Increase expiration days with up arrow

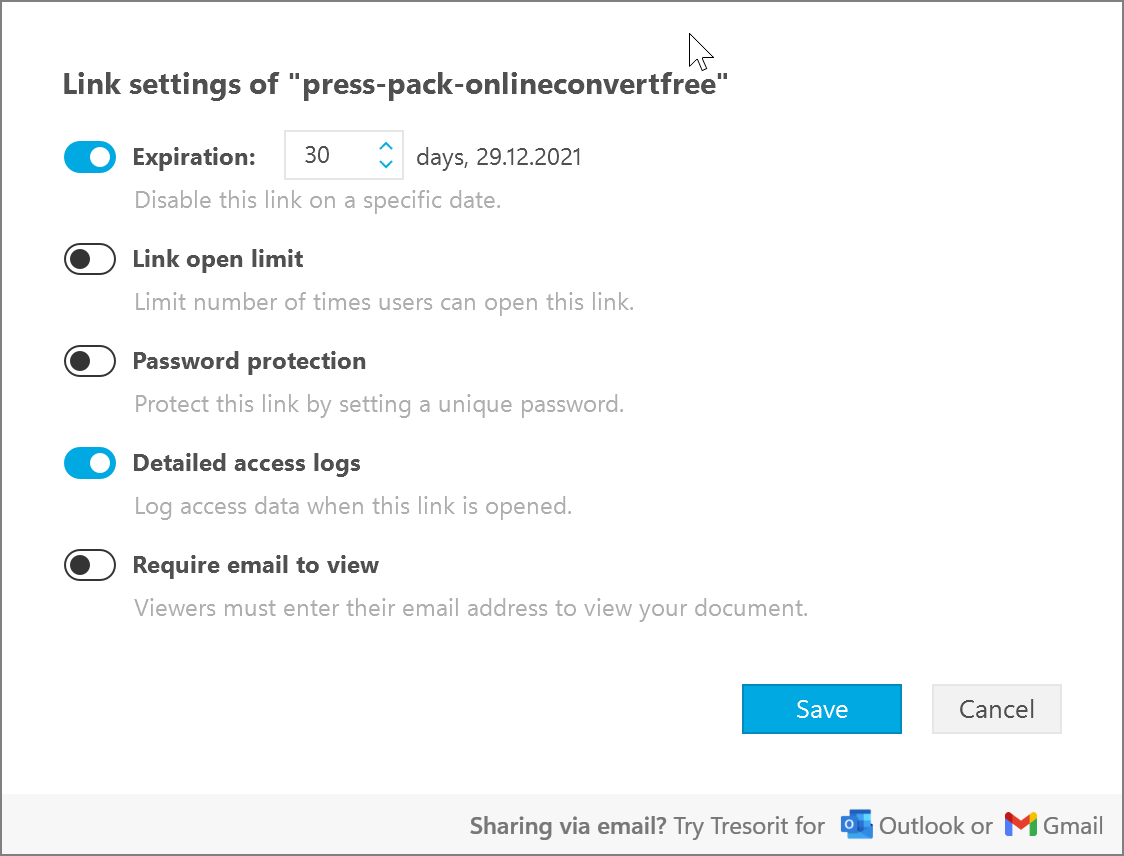pos(386,146)
